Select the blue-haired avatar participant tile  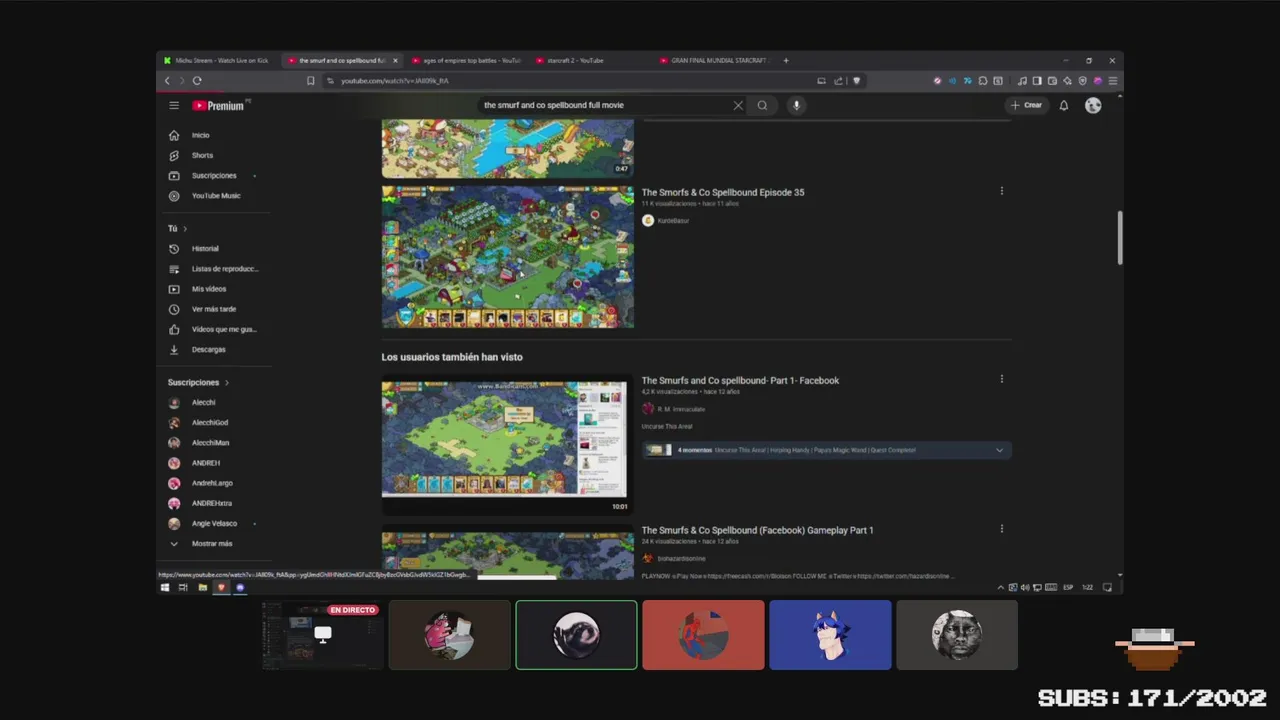(x=830, y=635)
